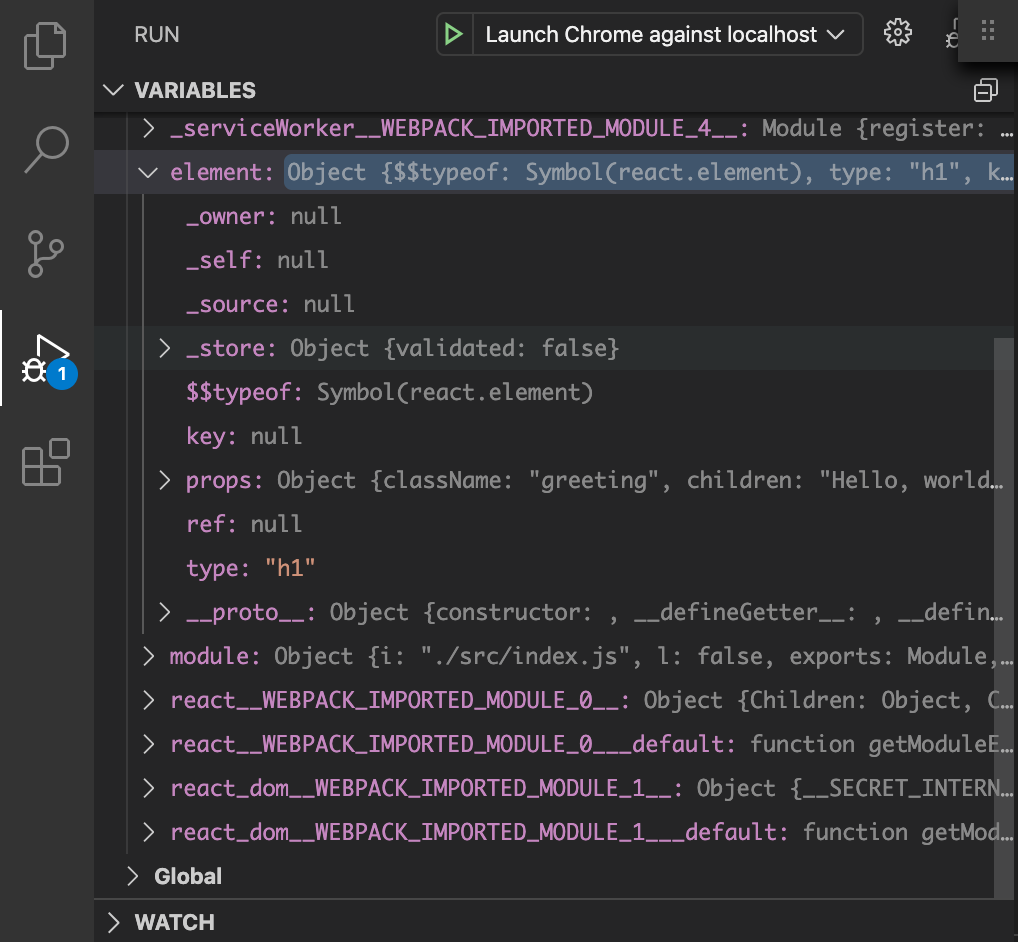1018x942 pixels.
Task: Expand the props object
Action: click(x=164, y=480)
